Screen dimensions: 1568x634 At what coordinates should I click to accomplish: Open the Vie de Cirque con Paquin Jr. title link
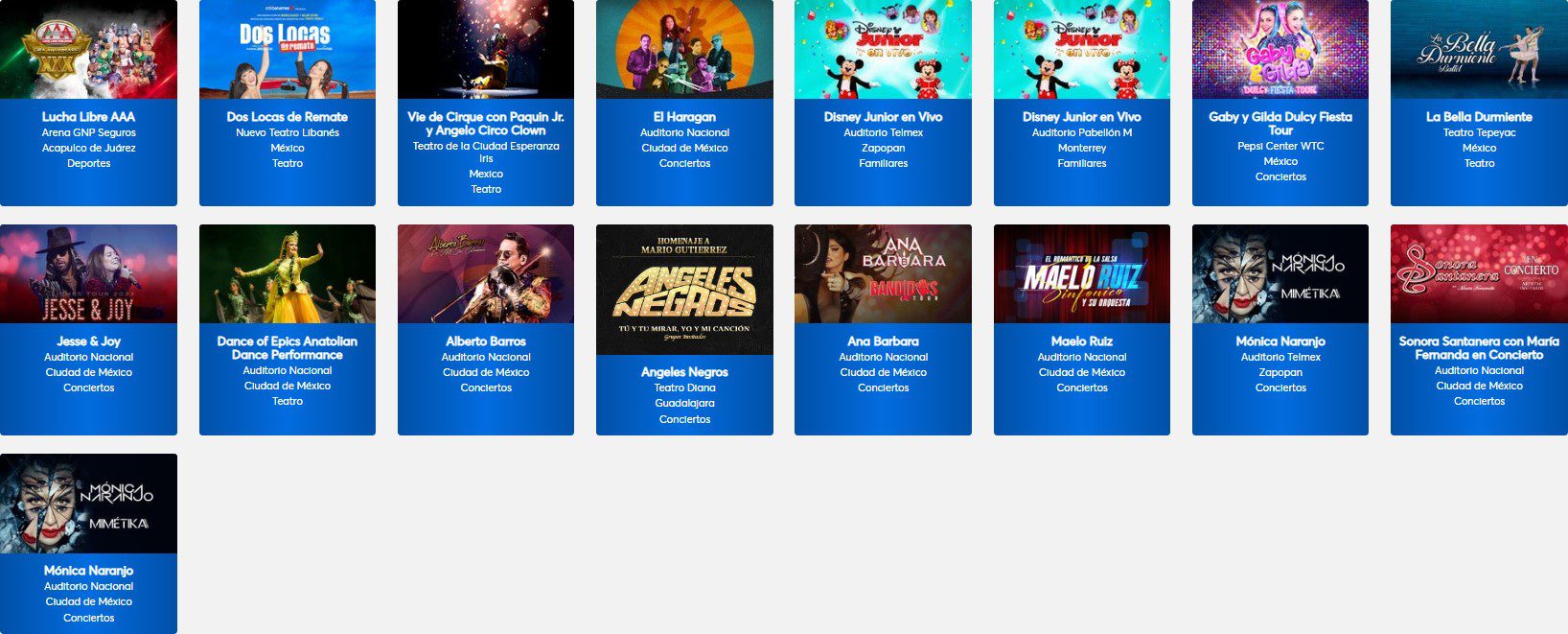click(486, 124)
